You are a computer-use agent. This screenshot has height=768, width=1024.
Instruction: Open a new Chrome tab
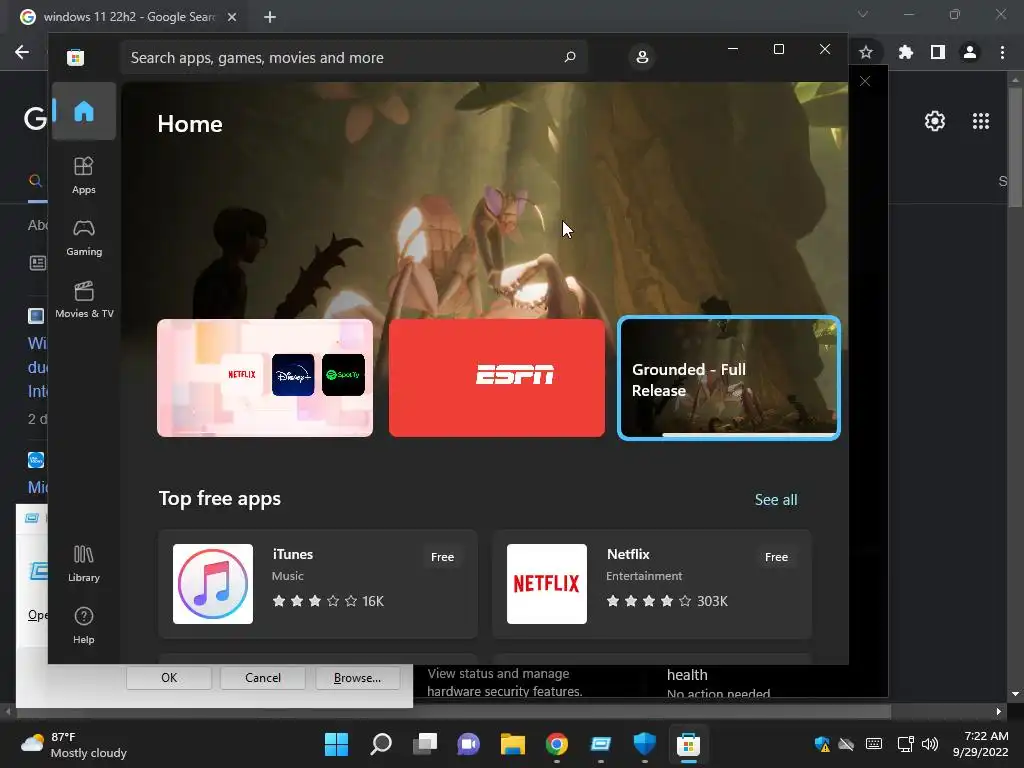click(270, 17)
